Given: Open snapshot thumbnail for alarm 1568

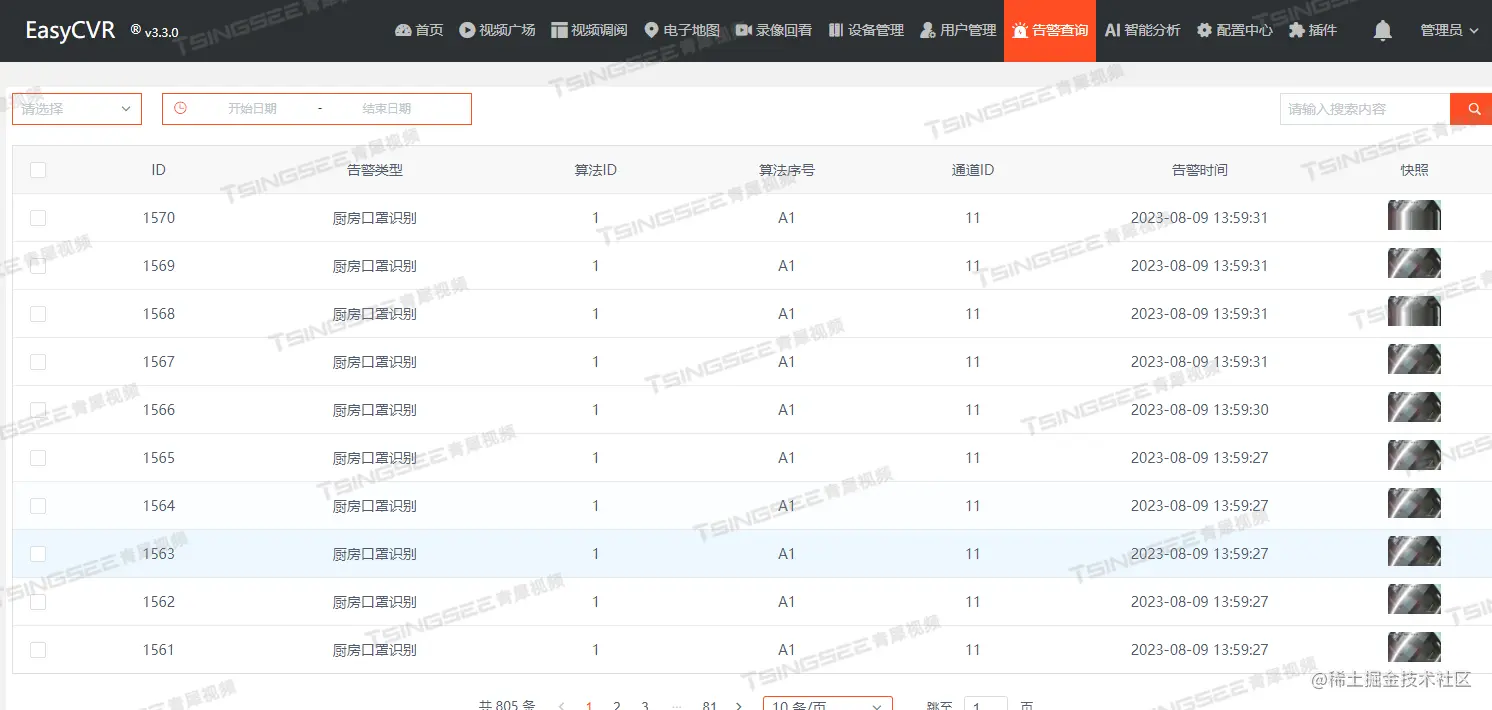Looking at the screenshot, I should 1414,311.
